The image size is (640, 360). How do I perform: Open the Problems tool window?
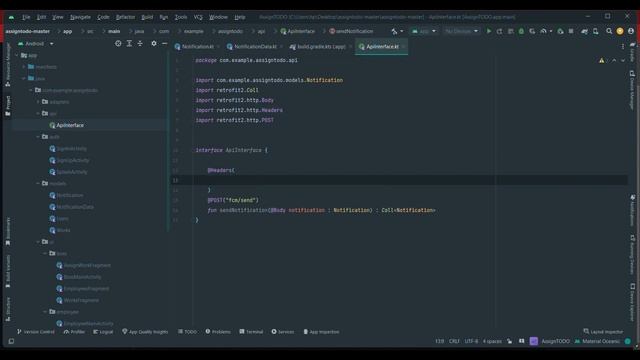coord(218,332)
